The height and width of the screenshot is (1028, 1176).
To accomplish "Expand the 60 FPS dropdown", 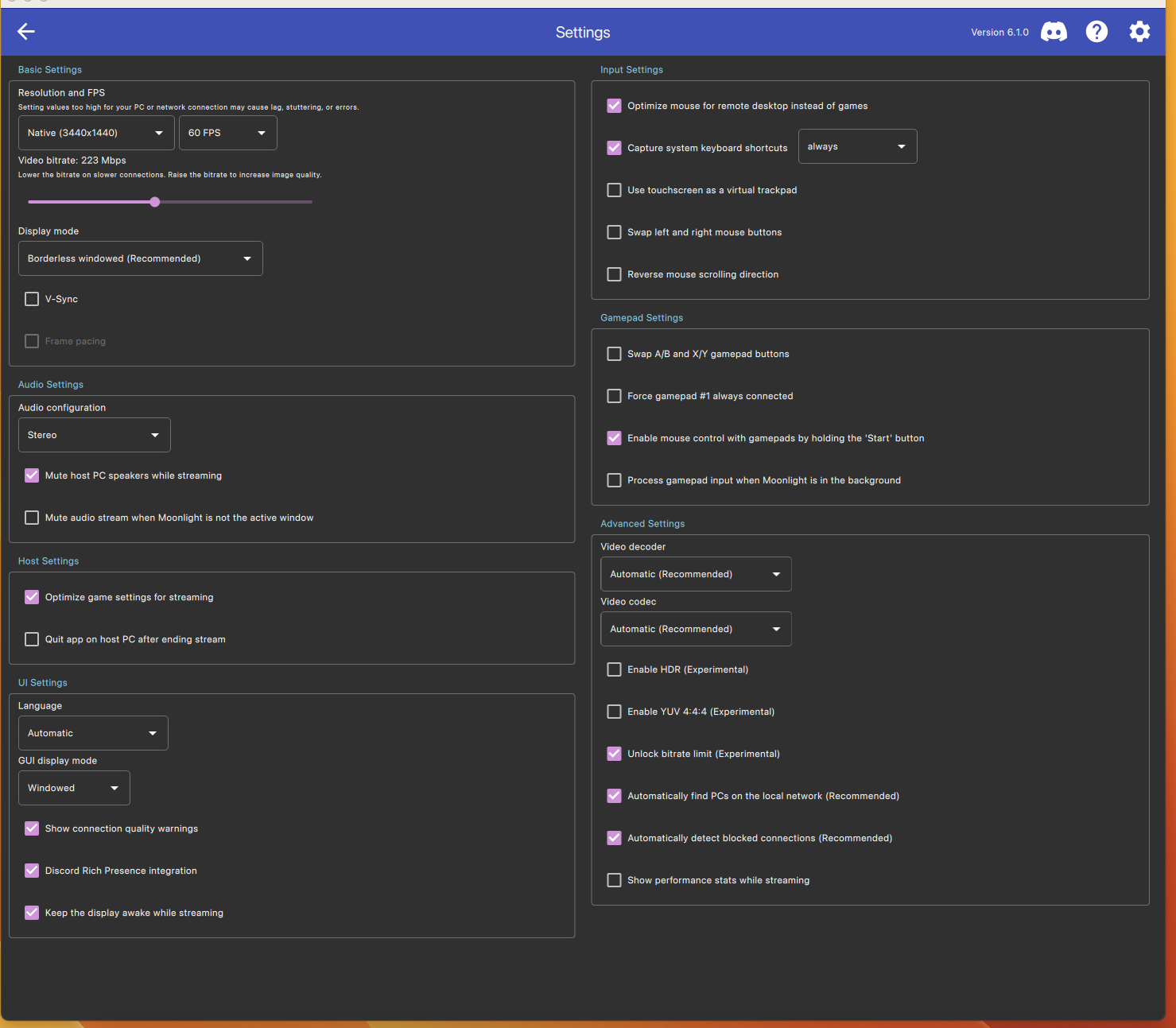I will 227,133.
